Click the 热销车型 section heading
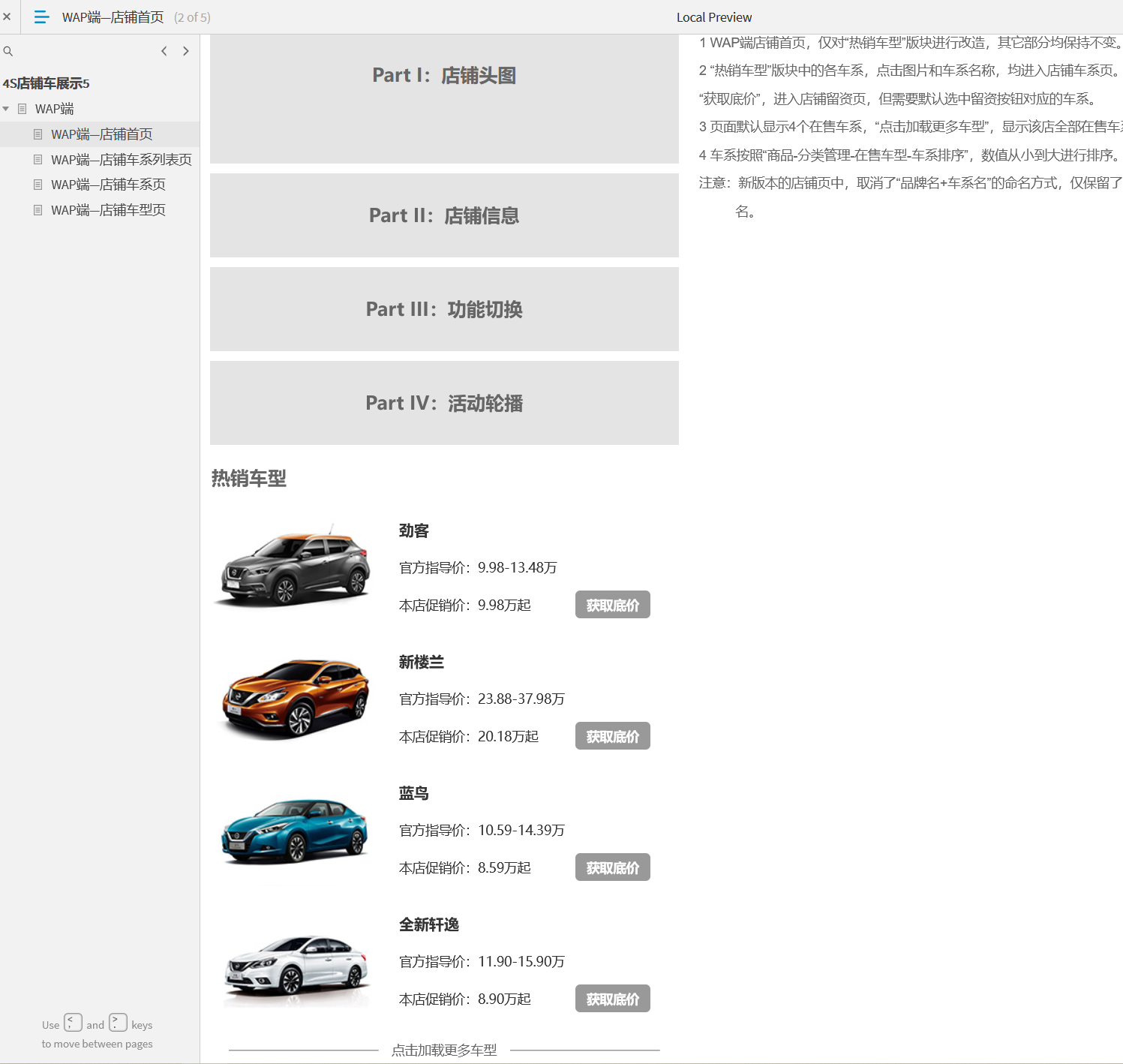The height and width of the screenshot is (1064, 1123). [249, 478]
